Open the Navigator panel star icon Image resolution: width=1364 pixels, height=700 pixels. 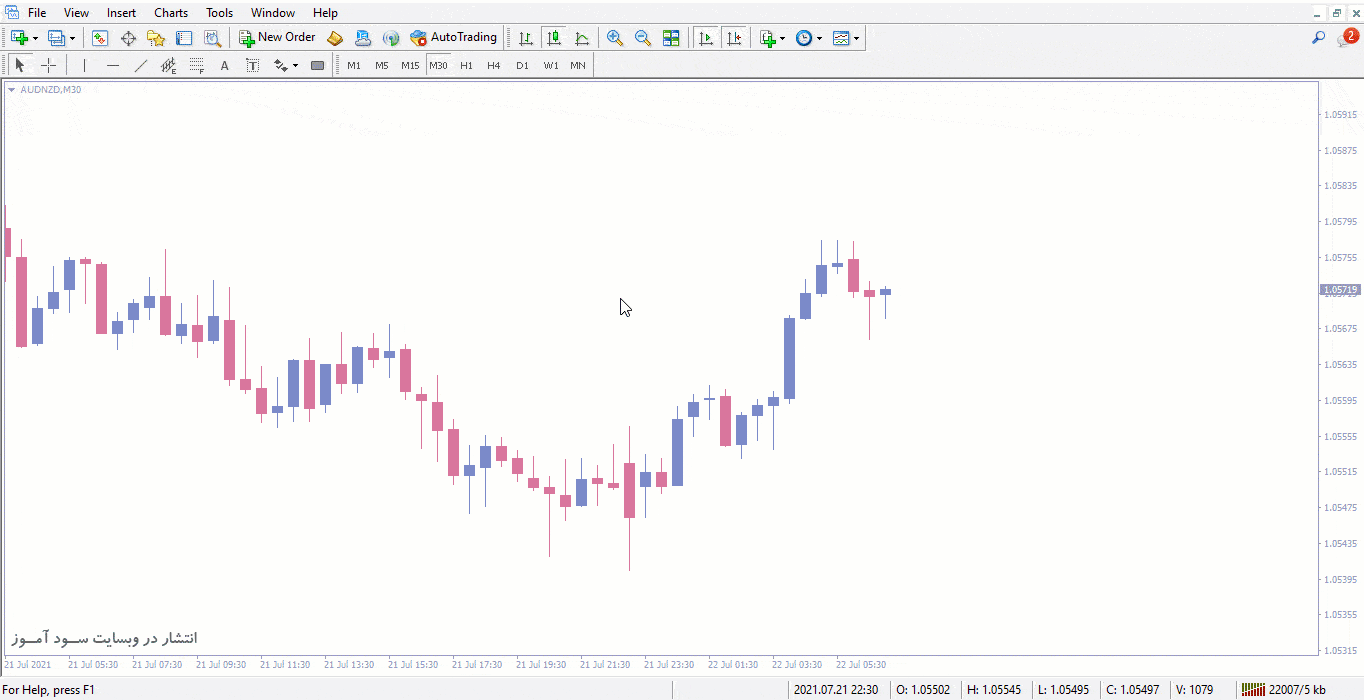pos(155,37)
